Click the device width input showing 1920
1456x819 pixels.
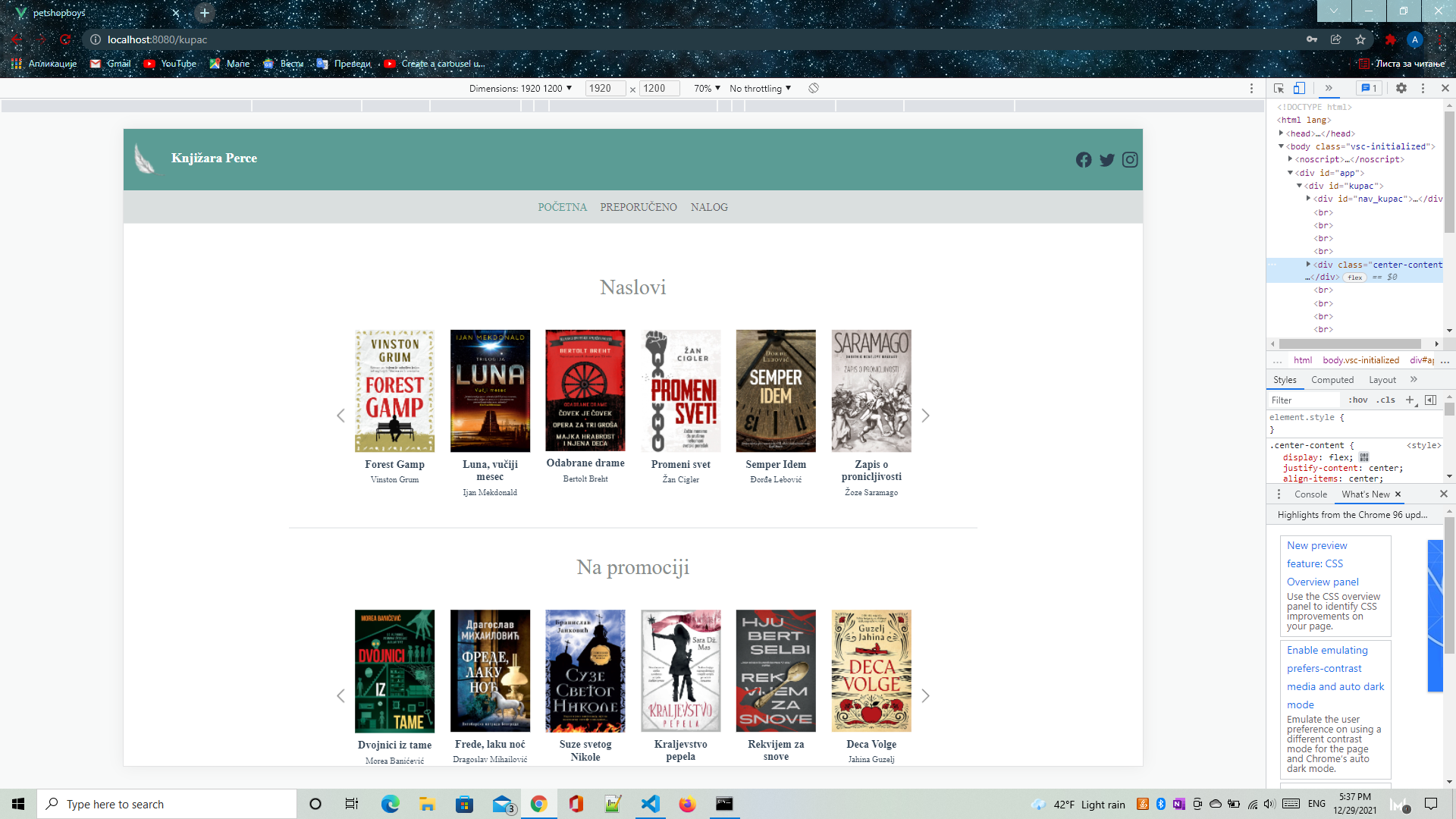click(605, 89)
